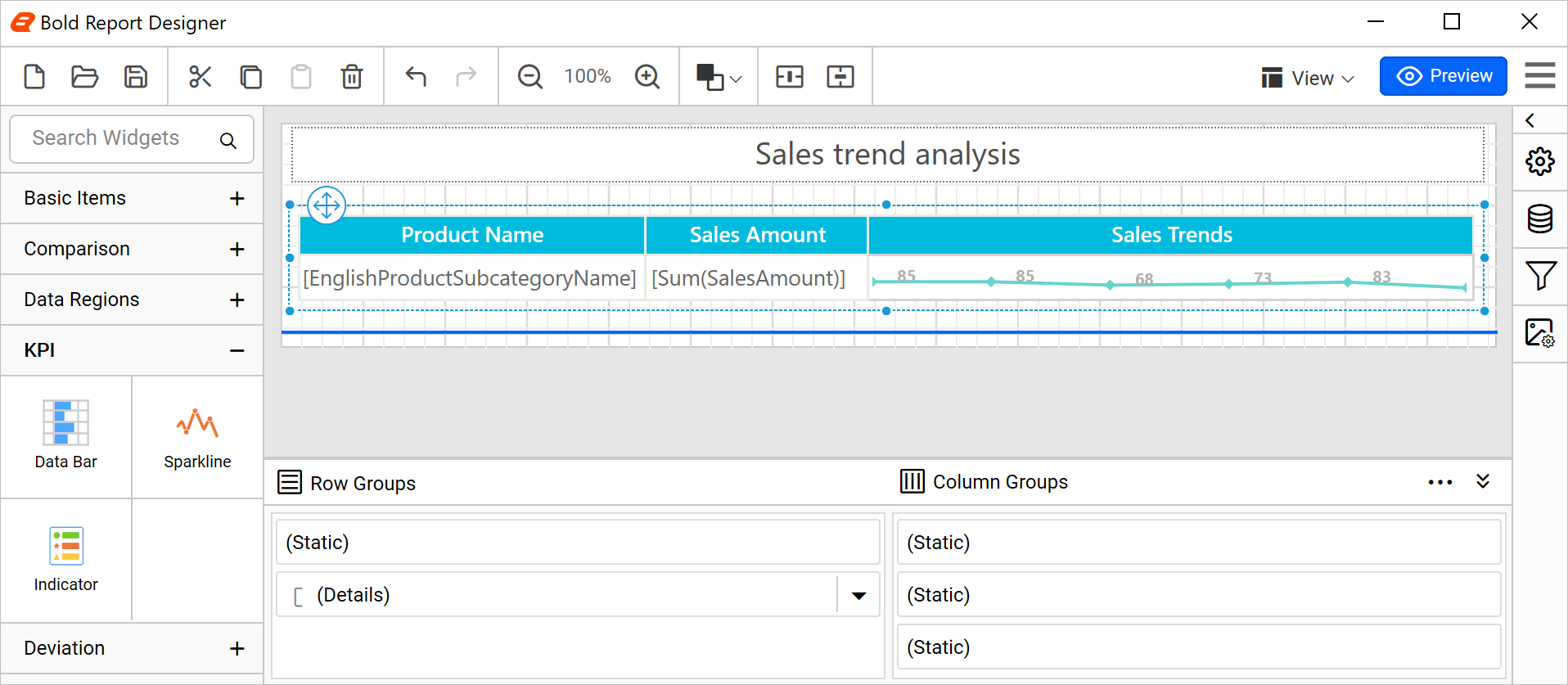The image size is (1568, 685).
Task: Toggle the page header icon in the toolbar
Action: (790, 77)
